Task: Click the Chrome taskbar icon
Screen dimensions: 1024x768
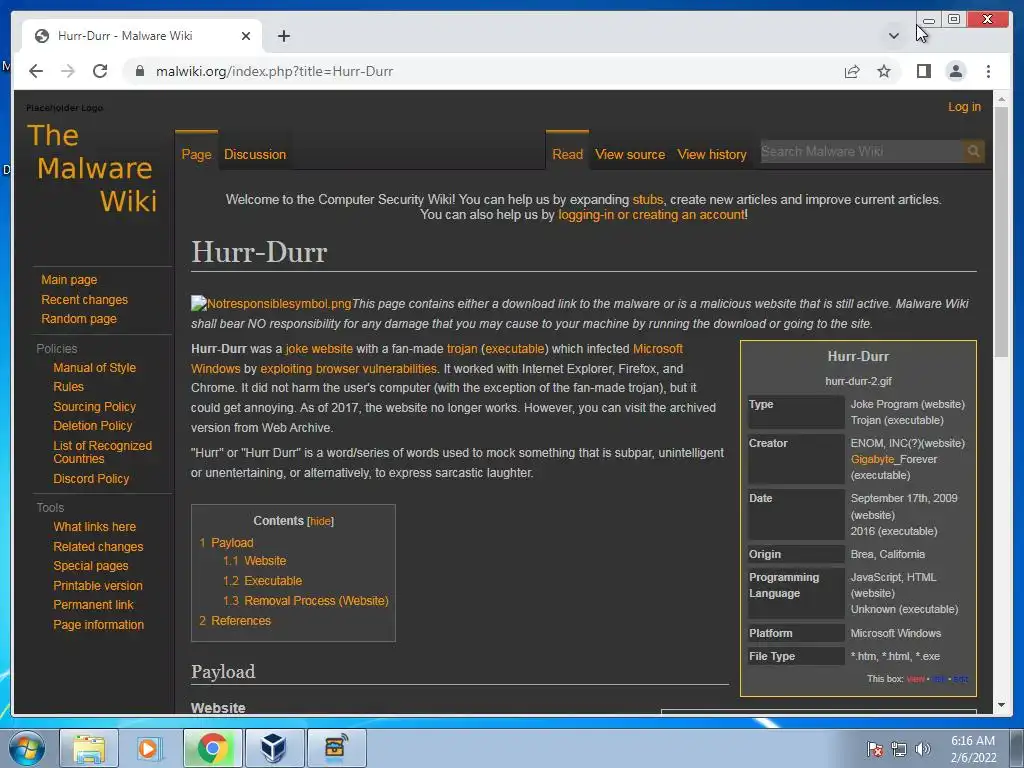Action: pyautogui.click(x=212, y=748)
